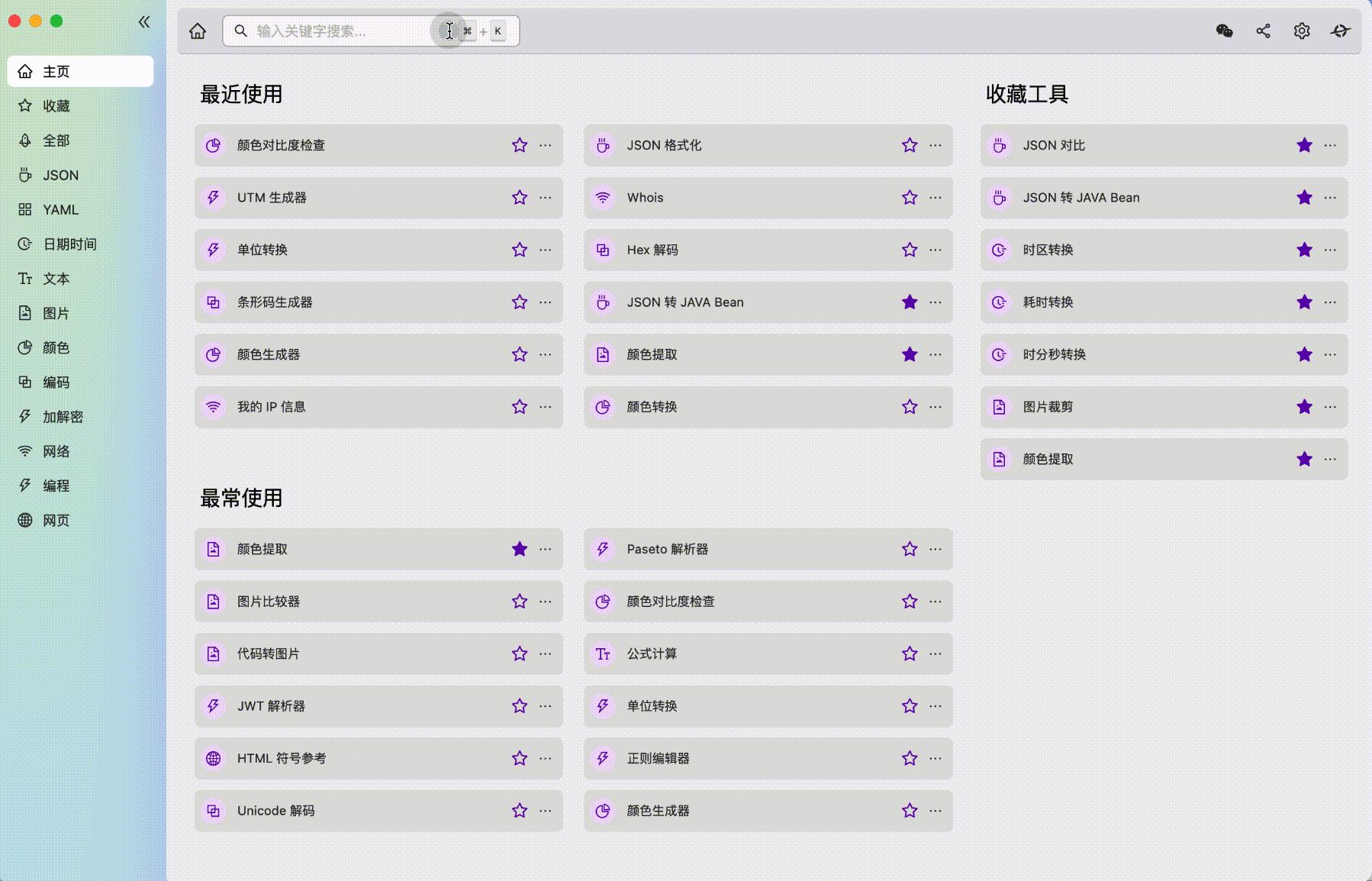Favorite 颜色对比度检查 in 最近使用 via star

(520, 145)
